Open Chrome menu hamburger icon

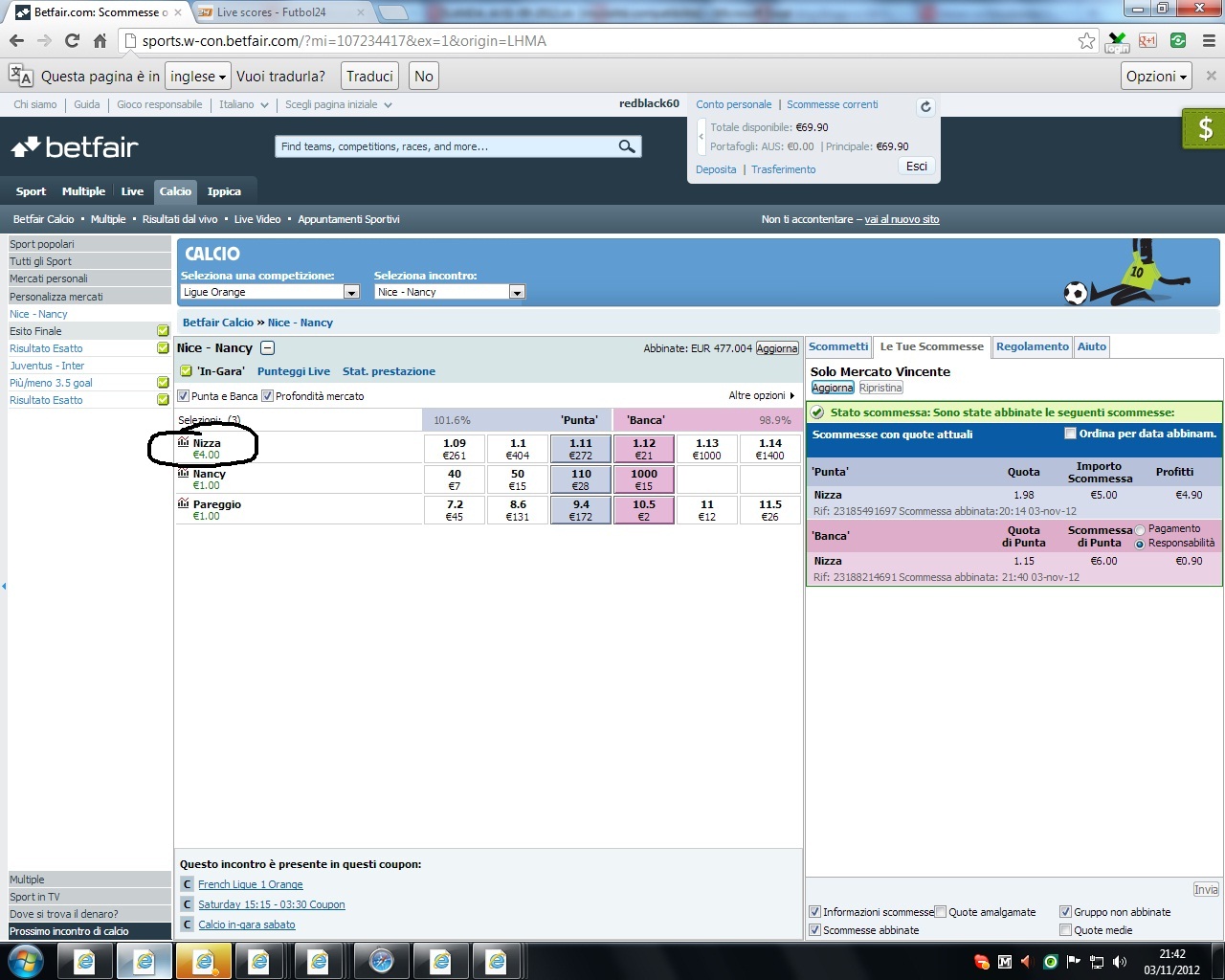click(1209, 40)
